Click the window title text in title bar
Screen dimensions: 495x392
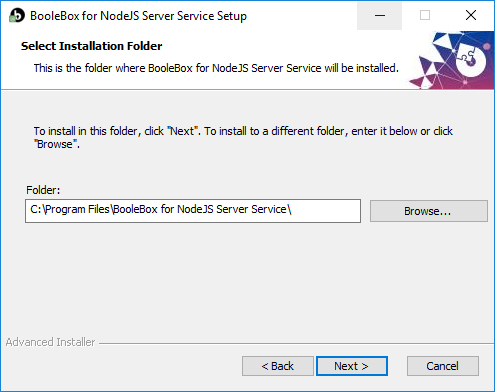coord(138,16)
